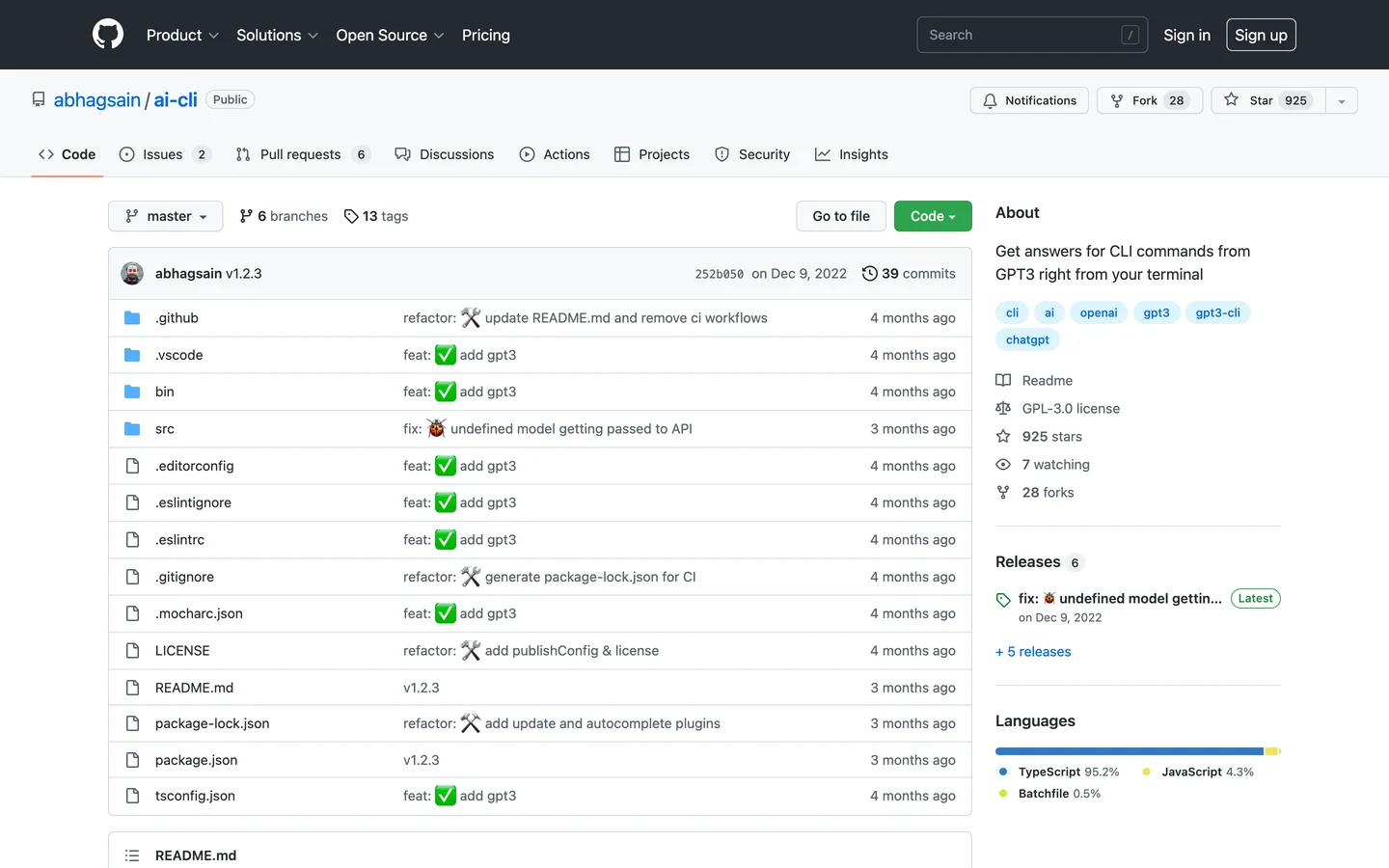The image size is (1389, 868).
Task: Click the chatgpt topic tag
Action: pyautogui.click(x=1027, y=339)
